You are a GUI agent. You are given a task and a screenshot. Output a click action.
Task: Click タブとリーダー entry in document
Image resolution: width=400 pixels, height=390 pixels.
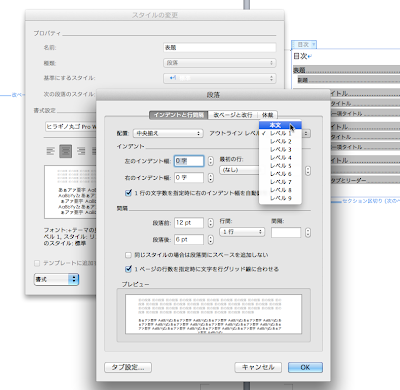[365, 180]
